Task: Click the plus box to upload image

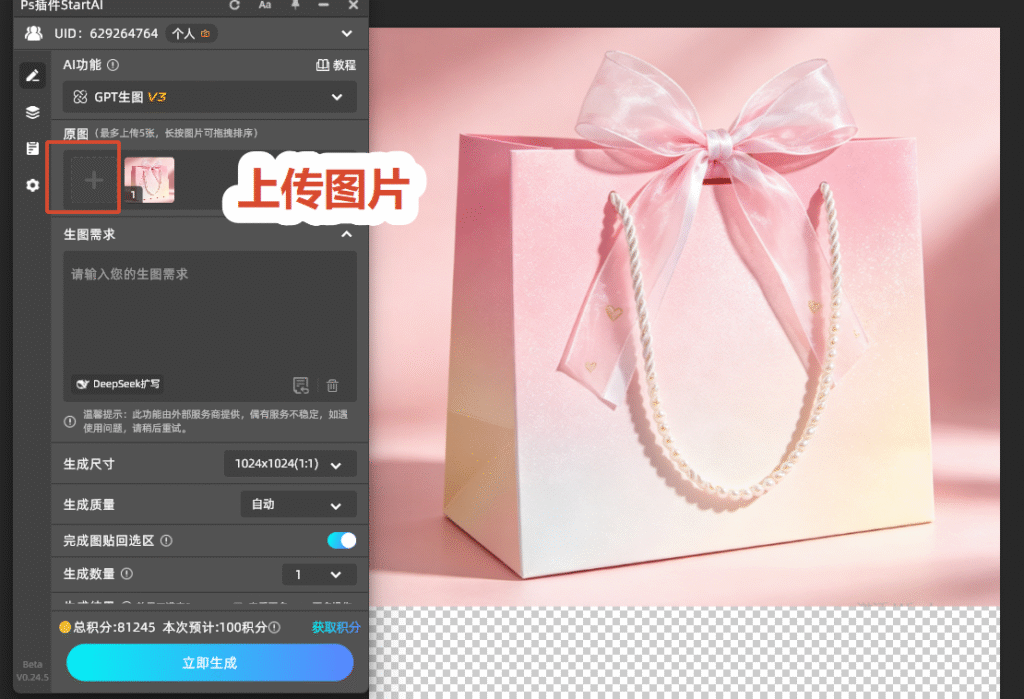Action: click(93, 180)
